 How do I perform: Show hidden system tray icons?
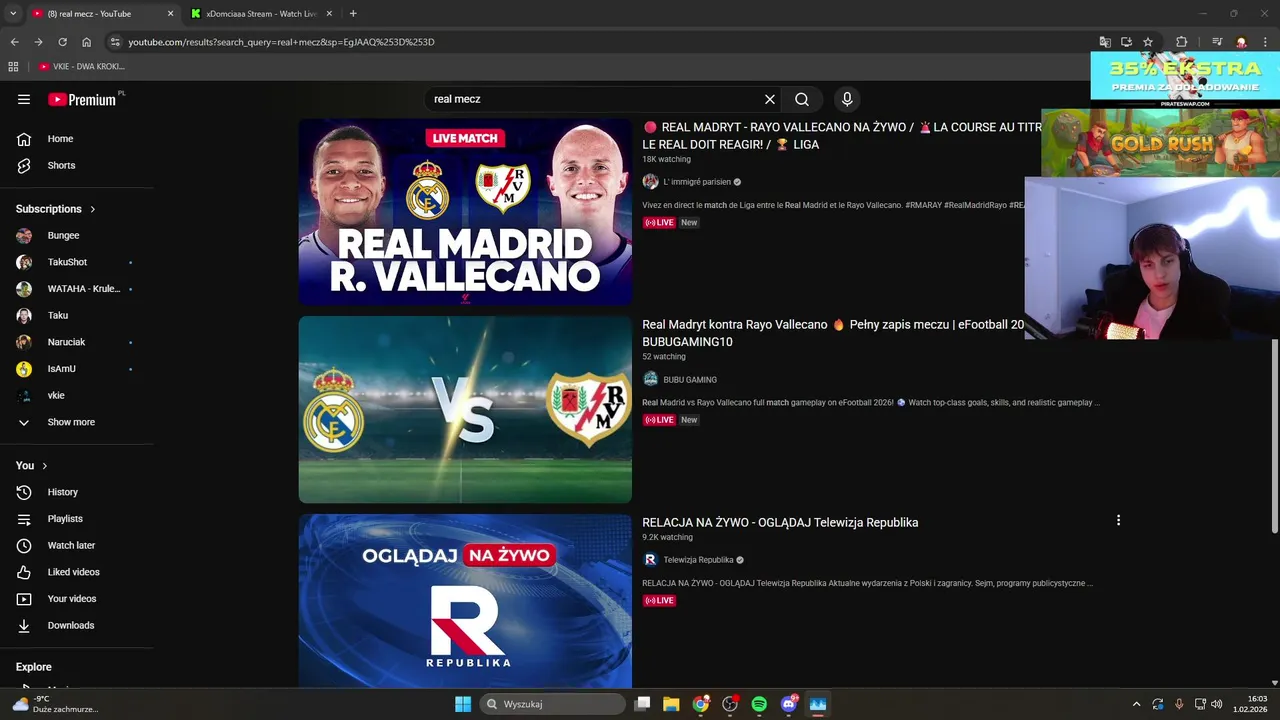[x=1136, y=704]
